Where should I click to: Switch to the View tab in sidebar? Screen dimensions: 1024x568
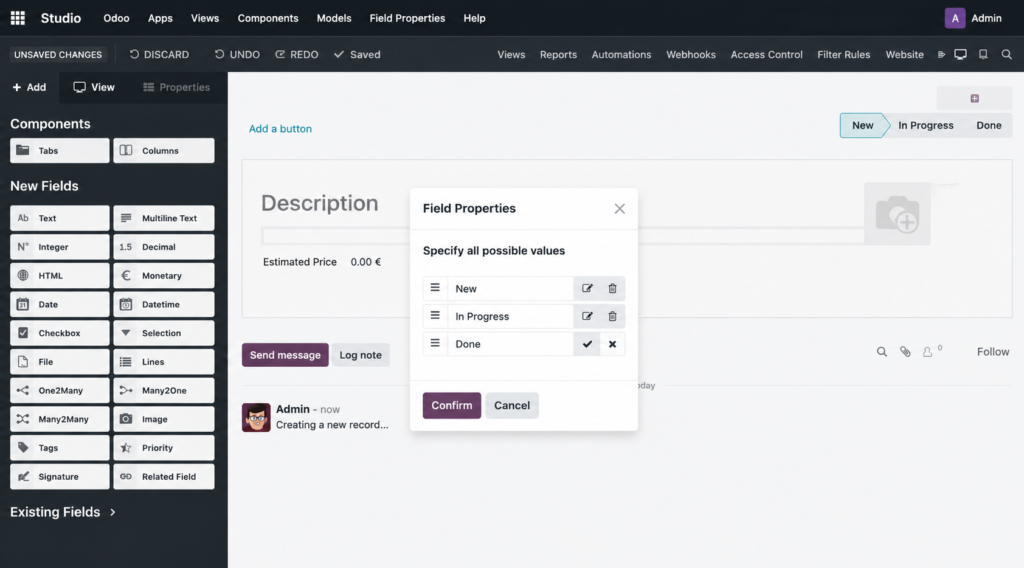(x=94, y=87)
